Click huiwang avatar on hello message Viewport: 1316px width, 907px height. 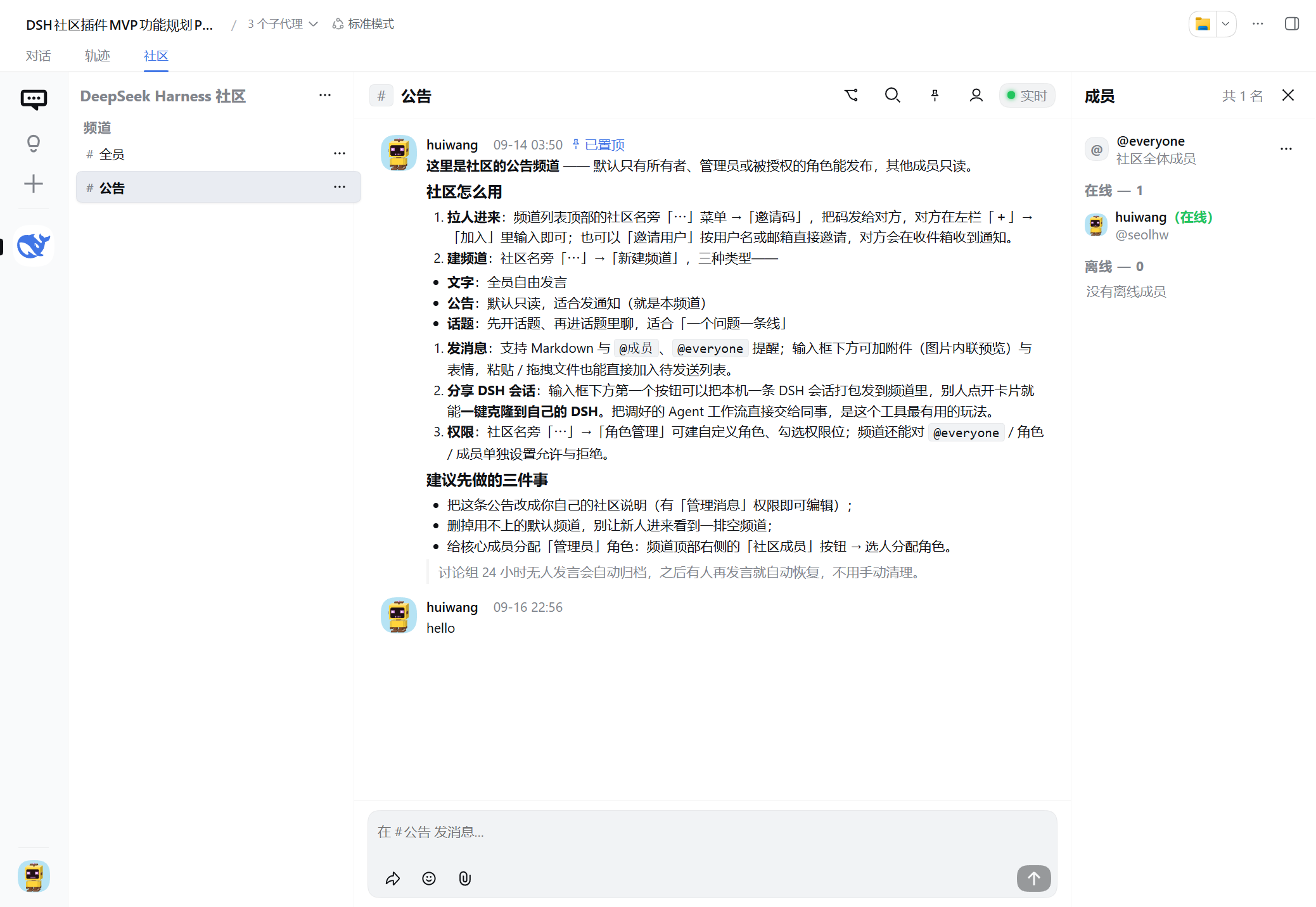(x=399, y=615)
